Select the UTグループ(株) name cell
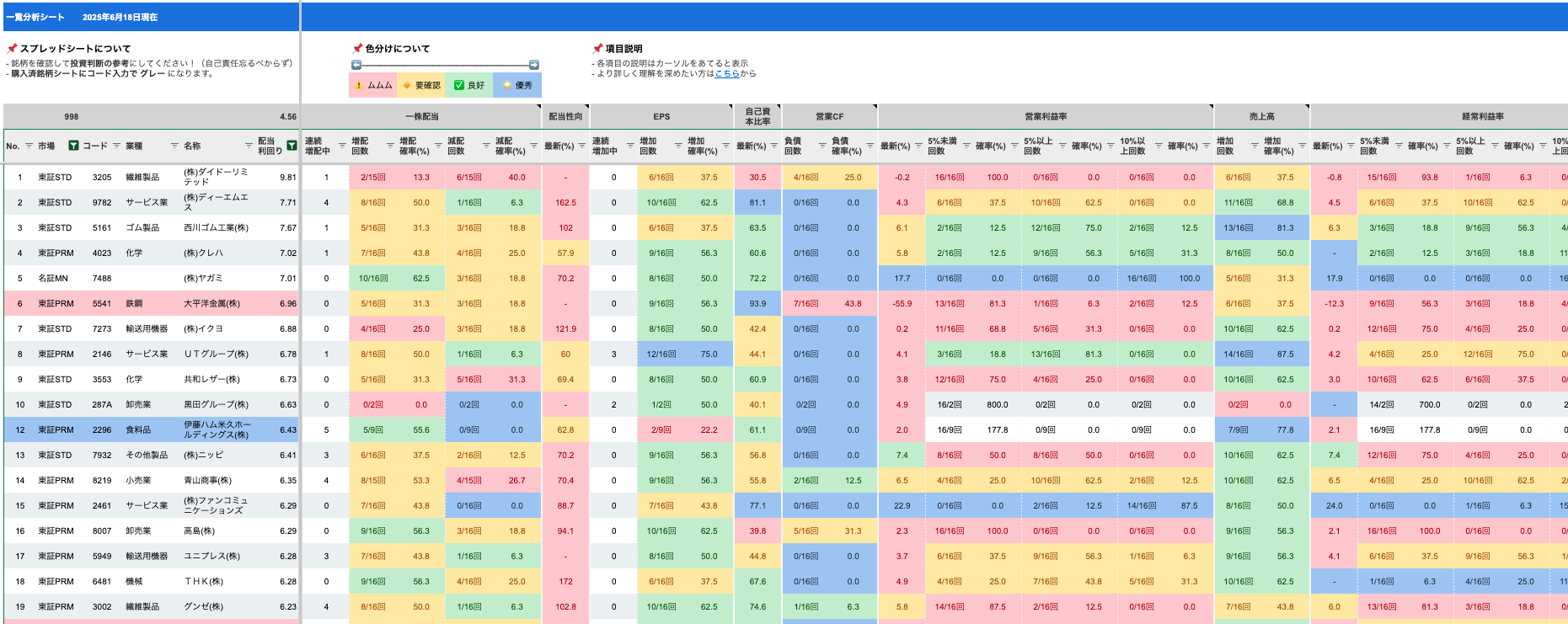Screen dimensions: 1568x624 click(217, 354)
